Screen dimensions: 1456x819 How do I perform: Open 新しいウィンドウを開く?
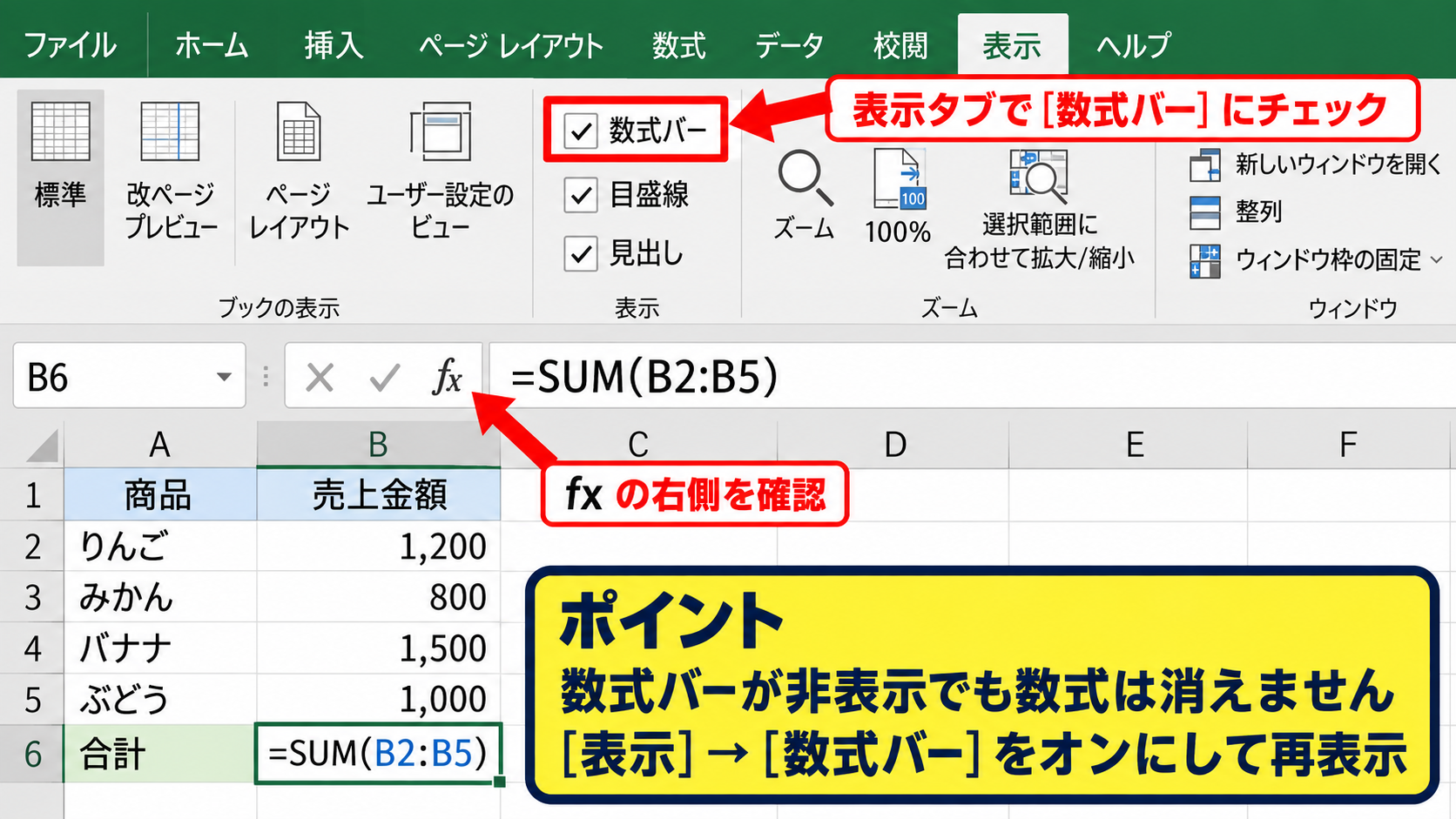(x=1315, y=164)
